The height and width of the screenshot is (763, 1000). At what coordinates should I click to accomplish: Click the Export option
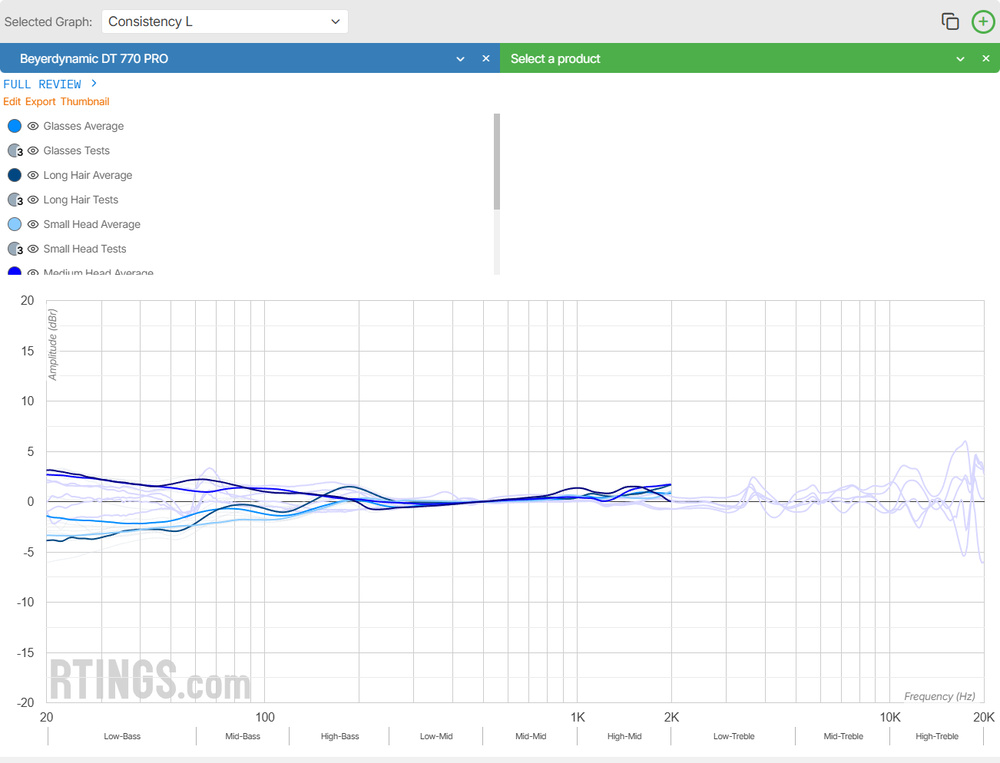[40, 102]
